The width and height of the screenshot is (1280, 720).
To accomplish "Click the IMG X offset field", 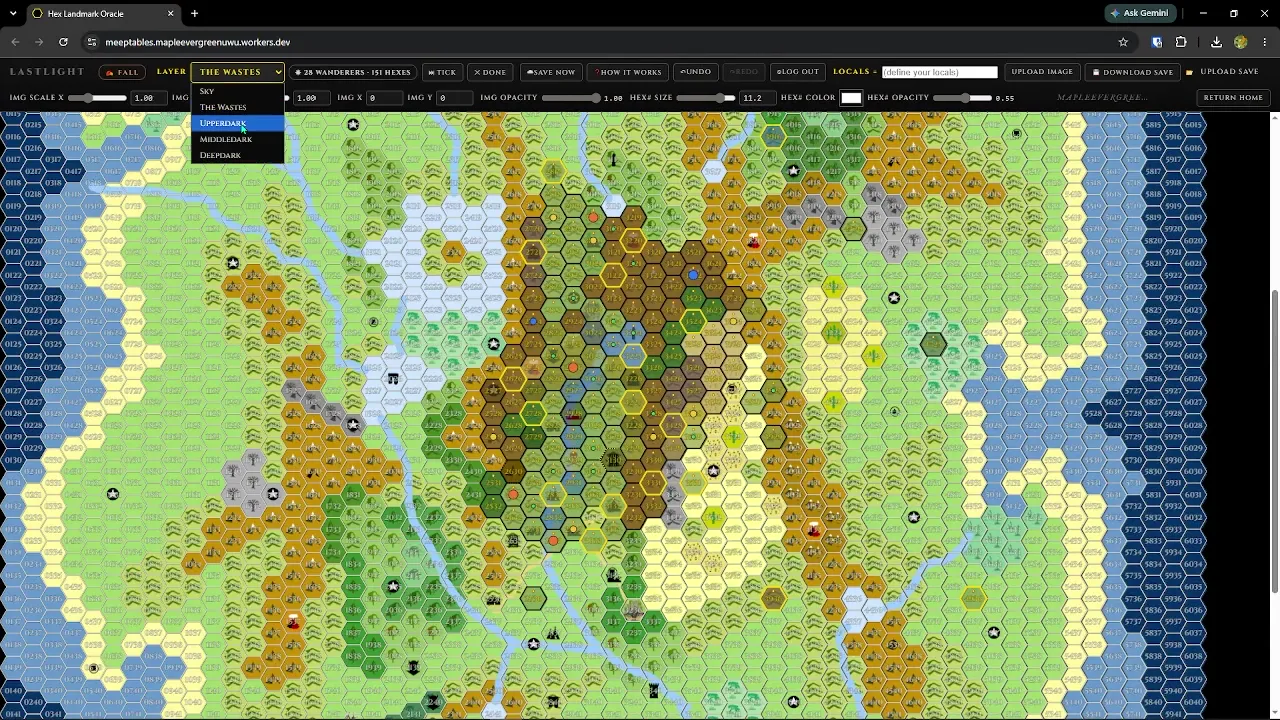I will coord(384,98).
